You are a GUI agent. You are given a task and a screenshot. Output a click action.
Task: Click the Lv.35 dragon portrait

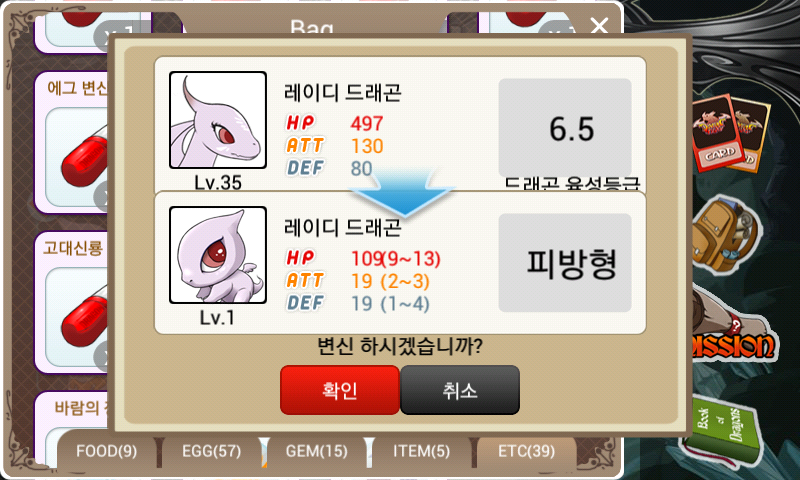tap(218, 120)
